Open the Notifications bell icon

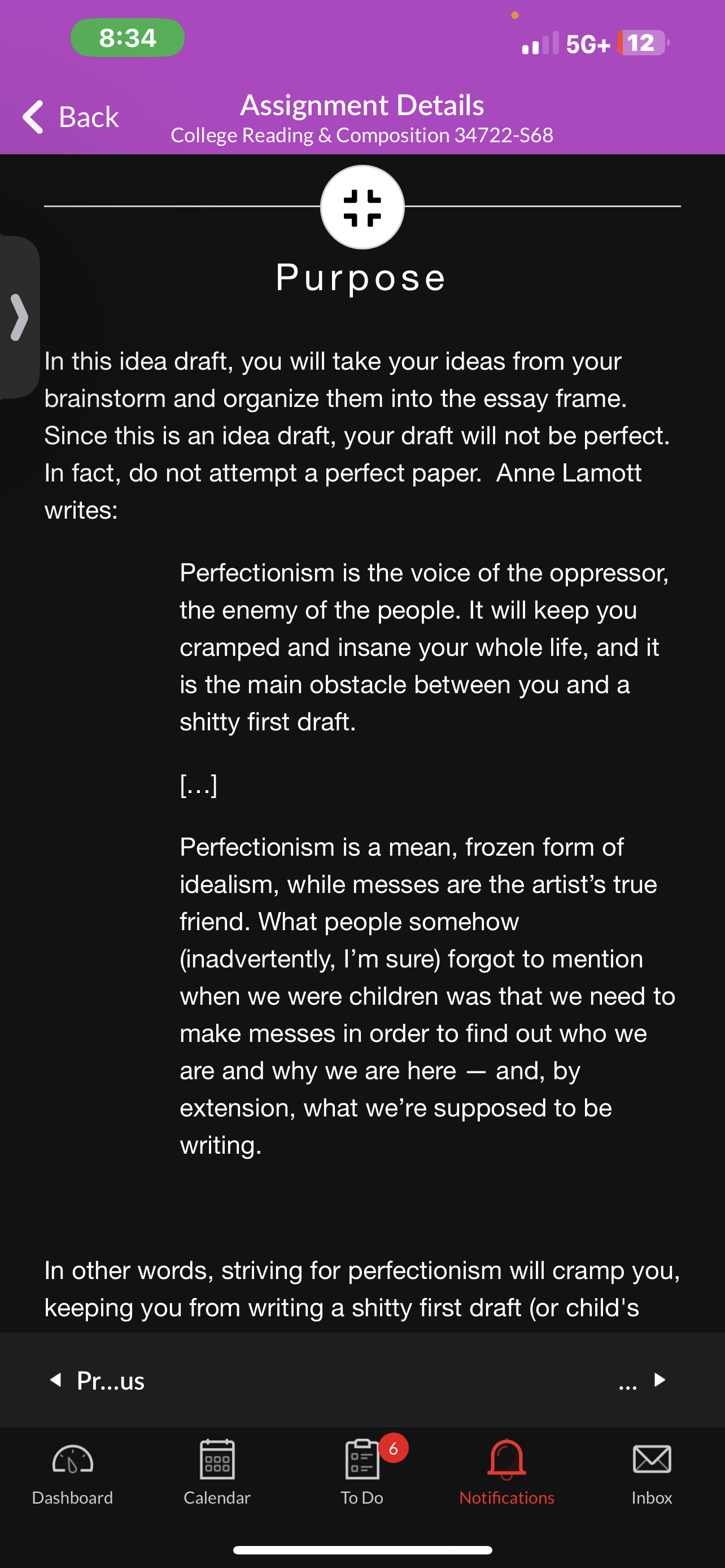point(506,1459)
